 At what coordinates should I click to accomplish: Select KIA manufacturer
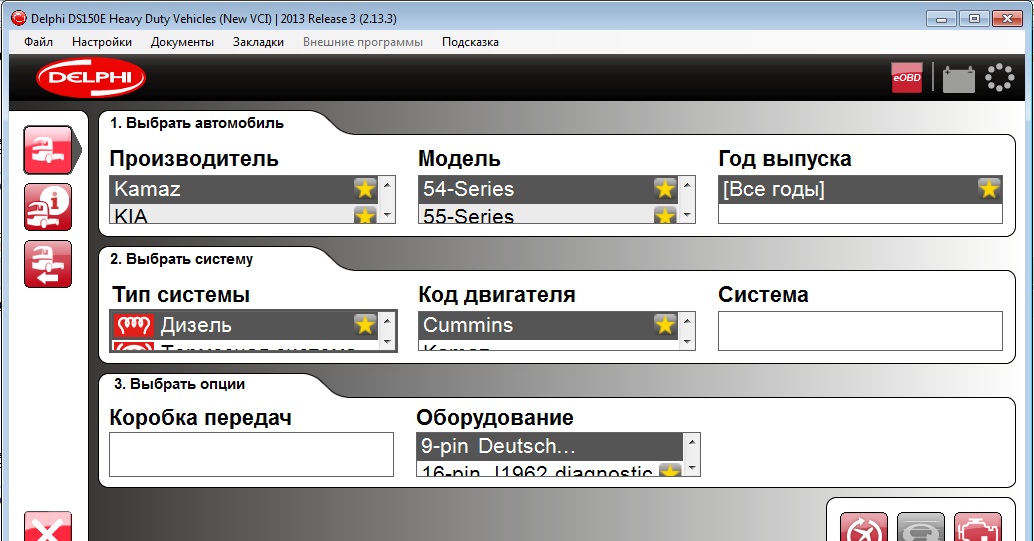click(x=244, y=214)
